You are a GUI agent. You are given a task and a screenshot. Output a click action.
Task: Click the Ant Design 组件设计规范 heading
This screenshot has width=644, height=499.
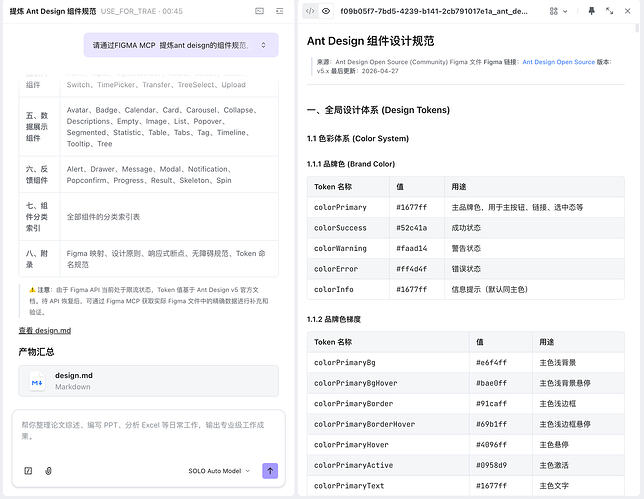pyautogui.click(x=370, y=41)
